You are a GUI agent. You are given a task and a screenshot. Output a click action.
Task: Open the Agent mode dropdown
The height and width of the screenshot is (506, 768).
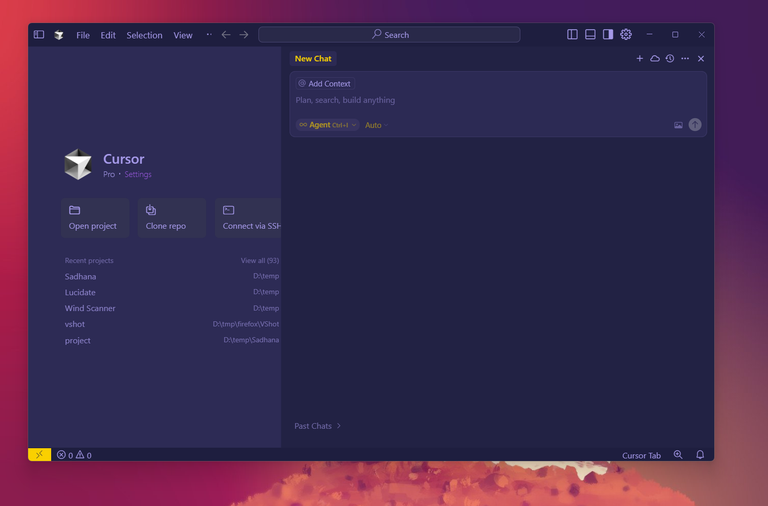tap(327, 125)
